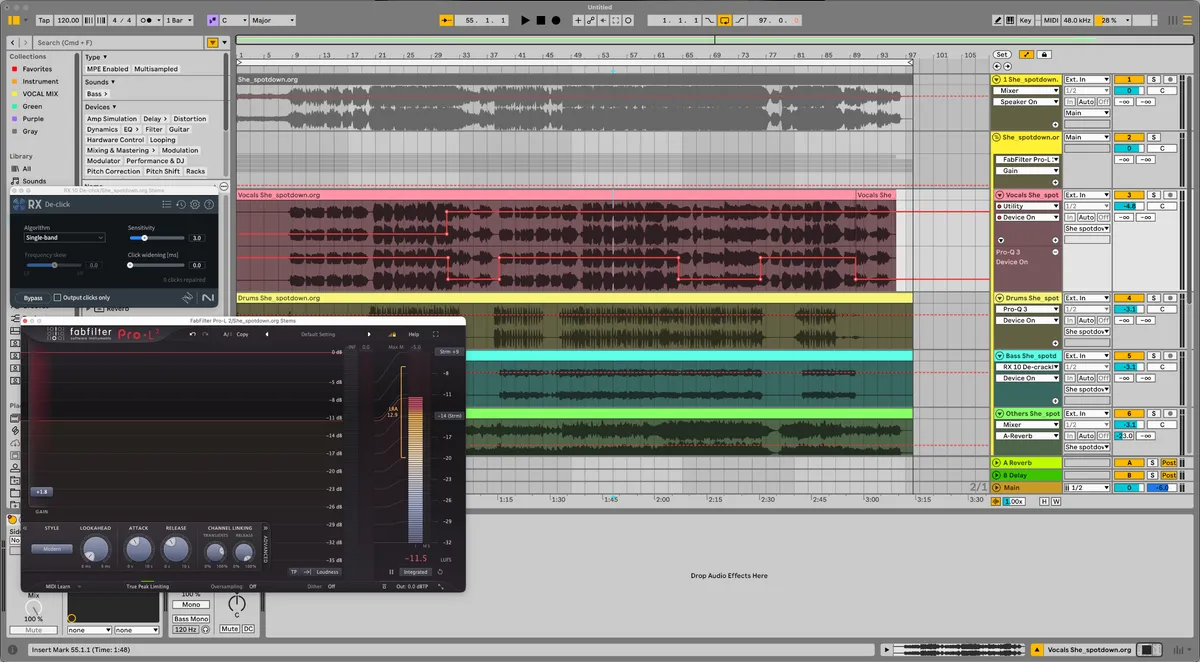This screenshot has height=662, width=1200.
Task: Click the Bypass button in RX De-click
Action: tap(34, 298)
